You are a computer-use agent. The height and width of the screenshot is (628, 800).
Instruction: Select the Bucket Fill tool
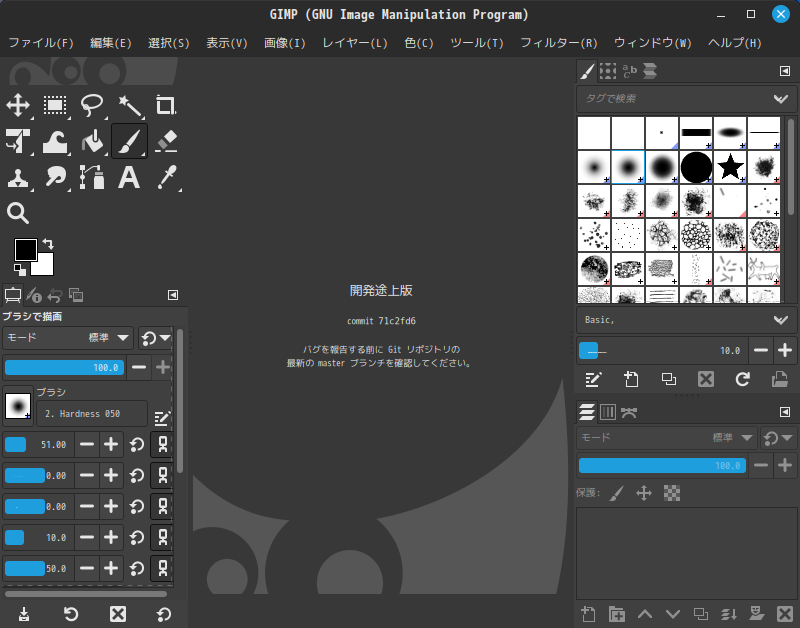(x=92, y=141)
